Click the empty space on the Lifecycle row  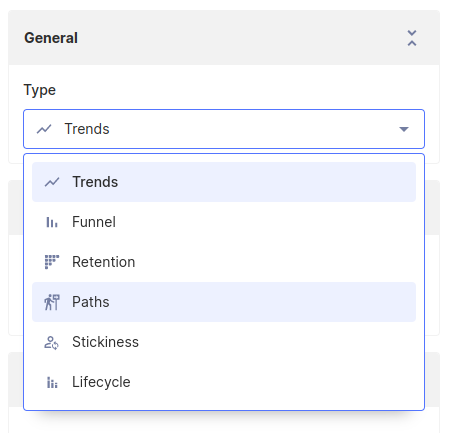pyautogui.click(x=273, y=382)
